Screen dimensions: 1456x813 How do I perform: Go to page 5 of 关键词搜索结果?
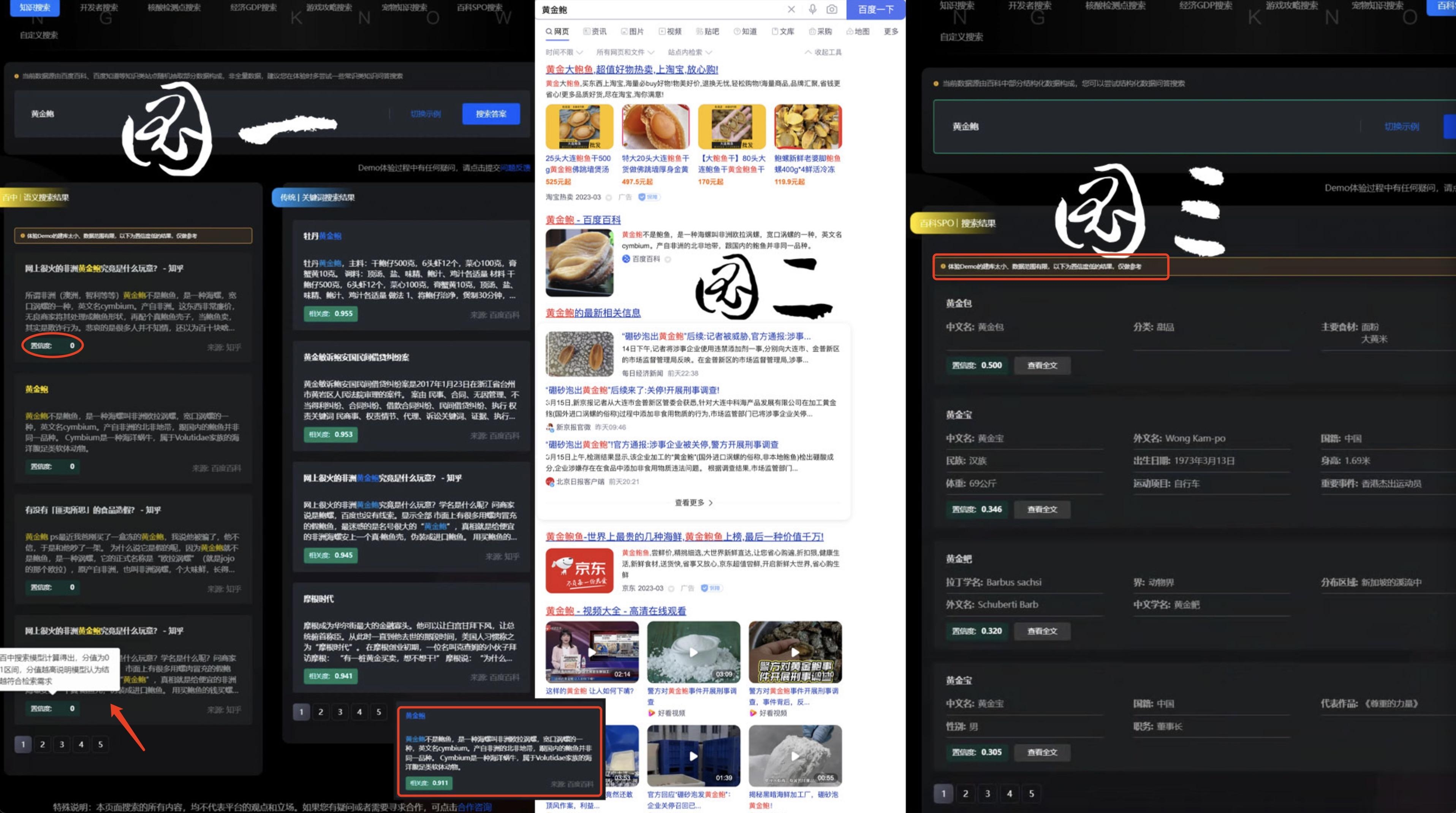click(379, 712)
